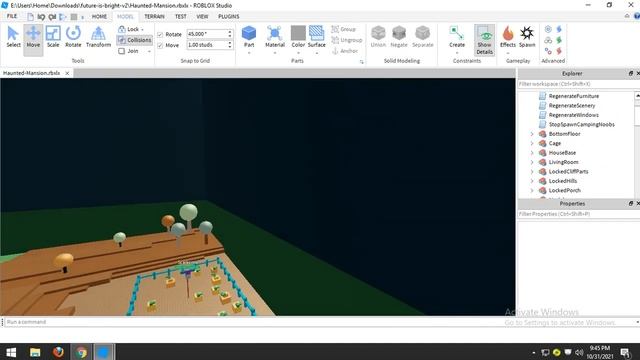Click the Lock tool icon
Viewport: 640px width, 360px height.
pos(122,29)
